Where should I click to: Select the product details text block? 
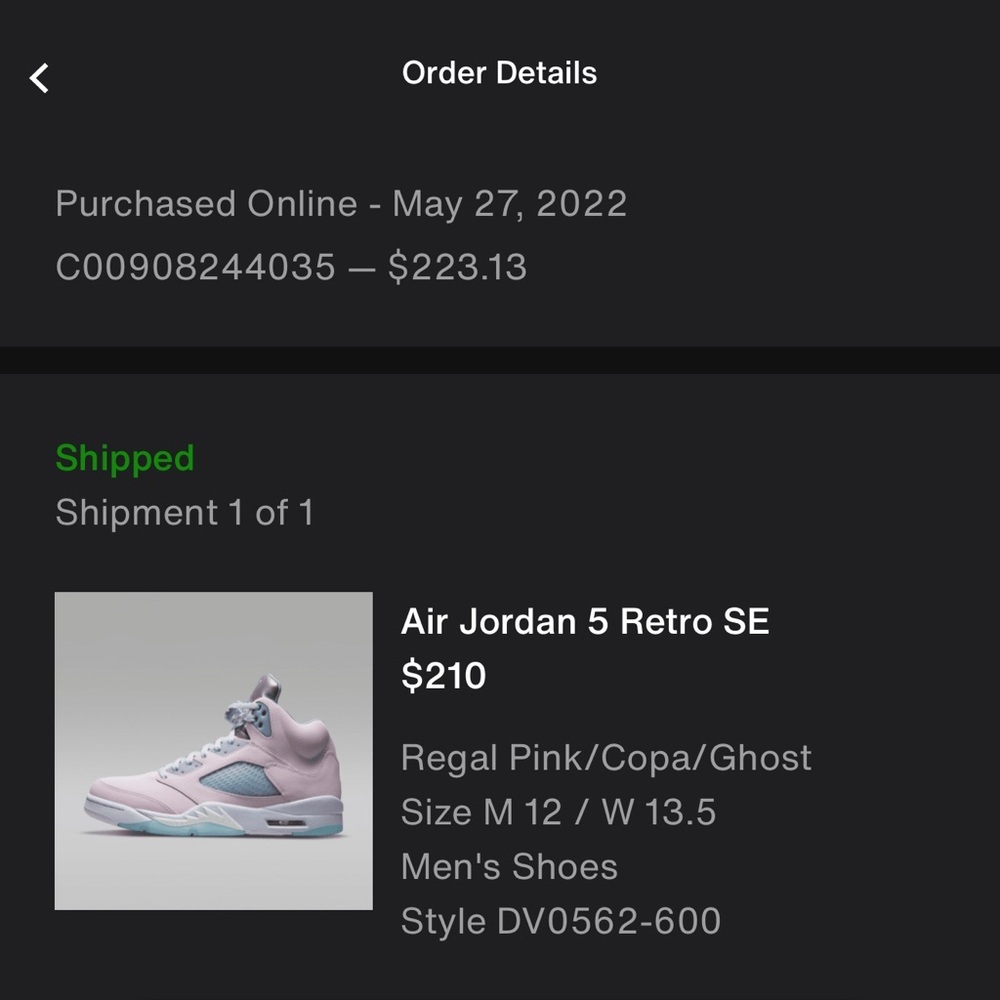[606, 838]
